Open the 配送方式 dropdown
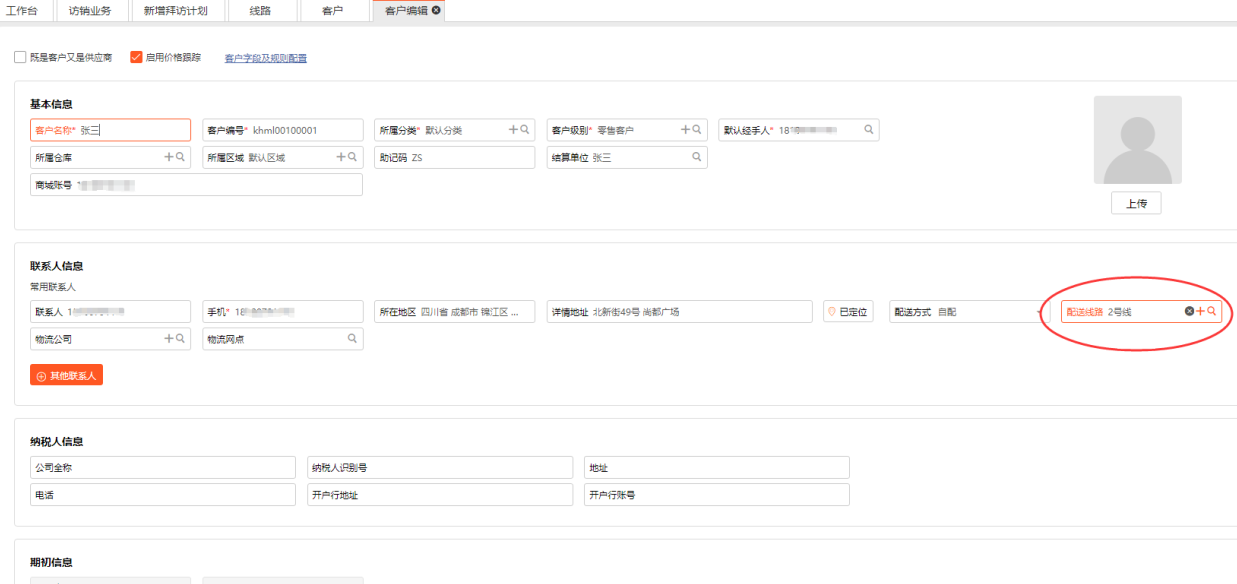This screenshot has width=1237, height=584. click(x=968, y=312)
